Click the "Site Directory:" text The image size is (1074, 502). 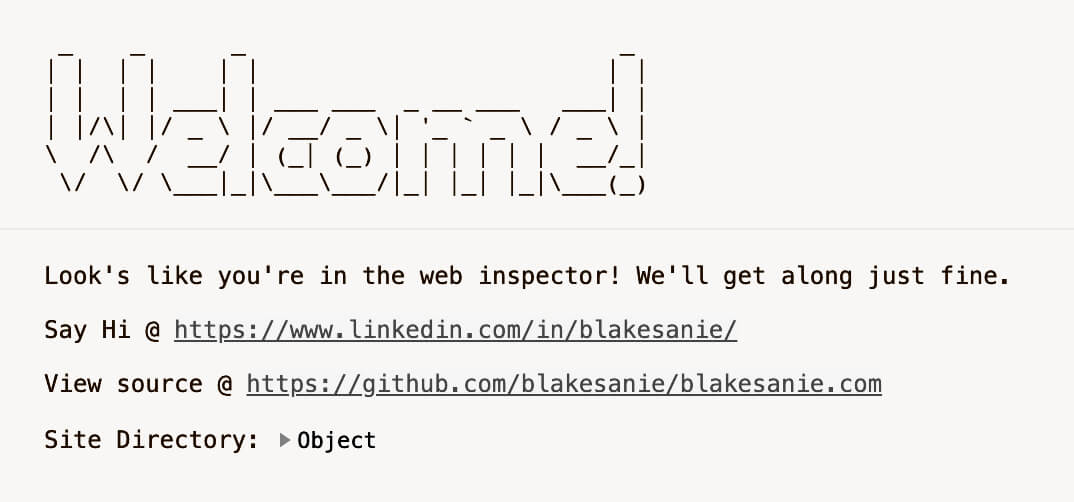click(151, 440)
